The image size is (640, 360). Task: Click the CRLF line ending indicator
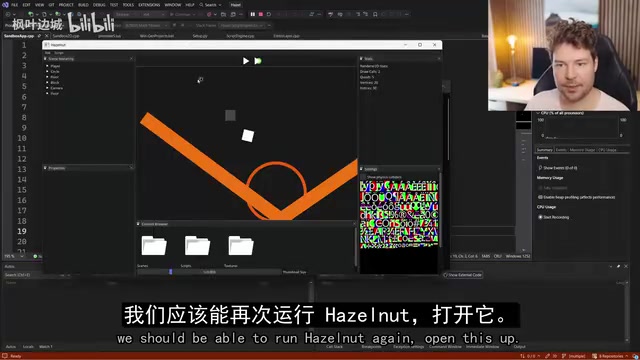[498, 256]
